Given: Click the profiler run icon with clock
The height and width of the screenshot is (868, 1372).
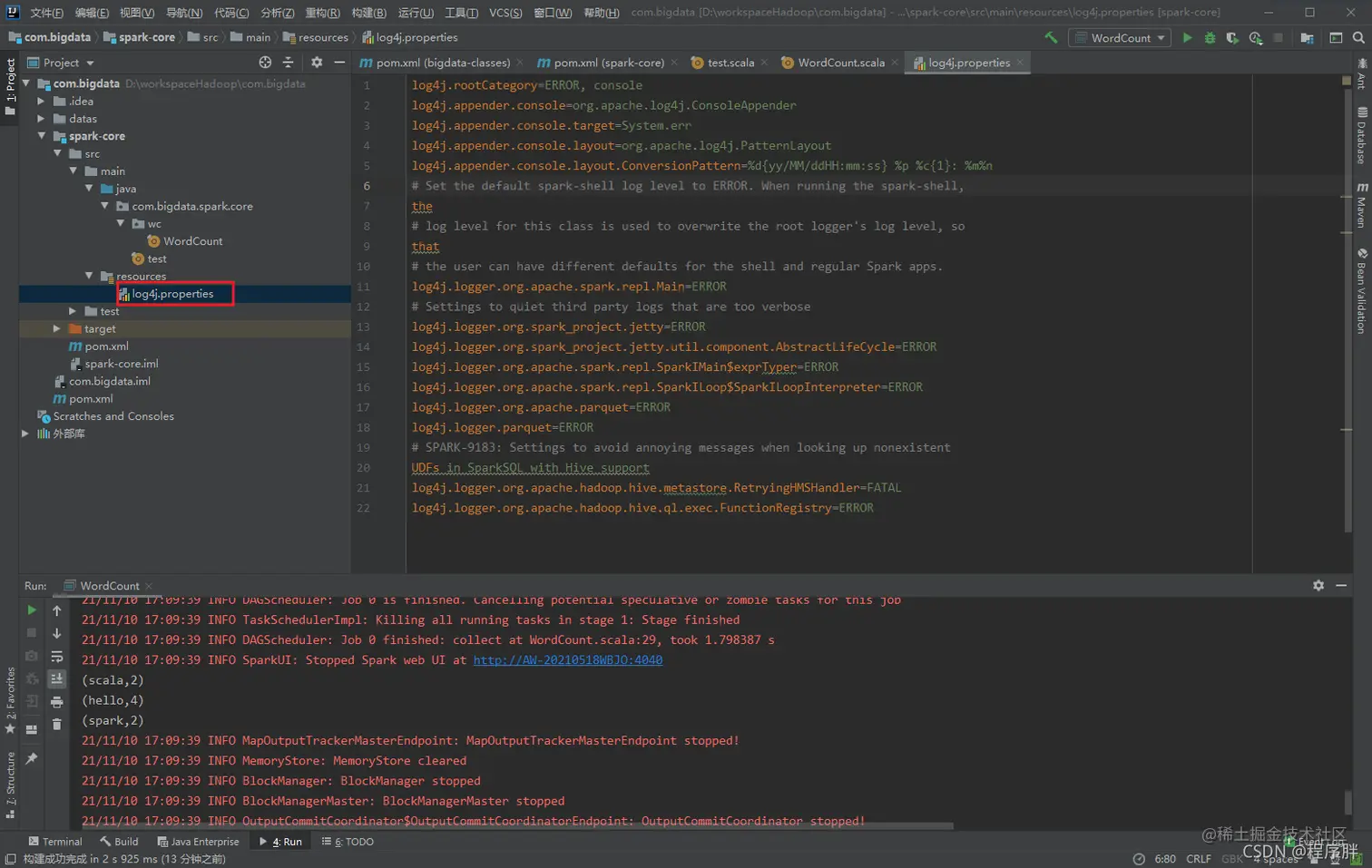Looking at the screenshot, I should point(1256,37).
